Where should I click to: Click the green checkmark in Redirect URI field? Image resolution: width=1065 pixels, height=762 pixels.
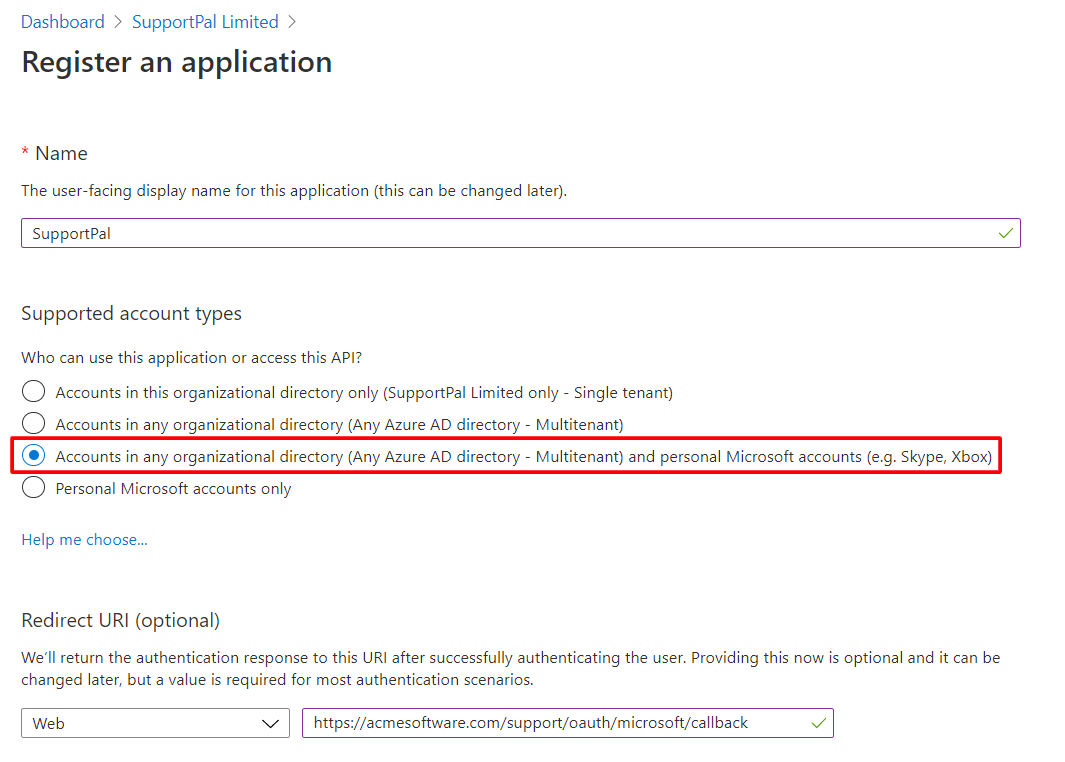(x=818, y=723)
